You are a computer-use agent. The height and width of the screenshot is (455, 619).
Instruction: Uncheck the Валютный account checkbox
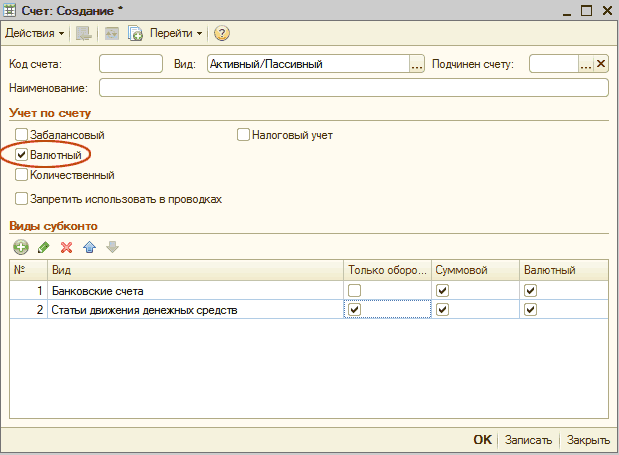(21, 155)
